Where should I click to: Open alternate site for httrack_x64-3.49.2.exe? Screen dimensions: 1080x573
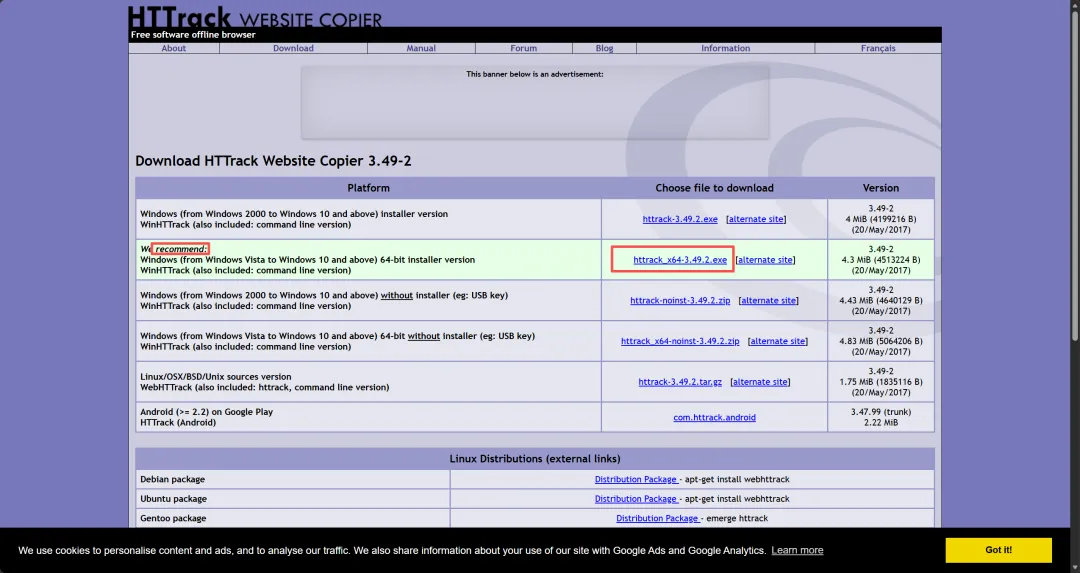tap(765, 260)
